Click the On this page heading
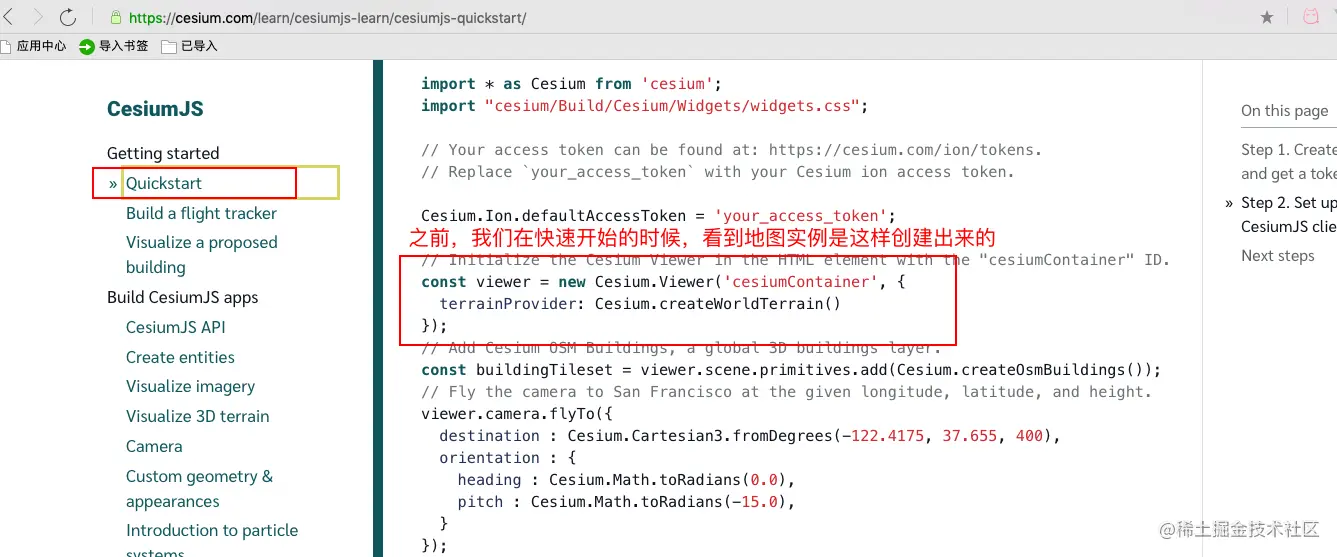This screenshot has width=1337, height=557. [x=1285, y=111]
